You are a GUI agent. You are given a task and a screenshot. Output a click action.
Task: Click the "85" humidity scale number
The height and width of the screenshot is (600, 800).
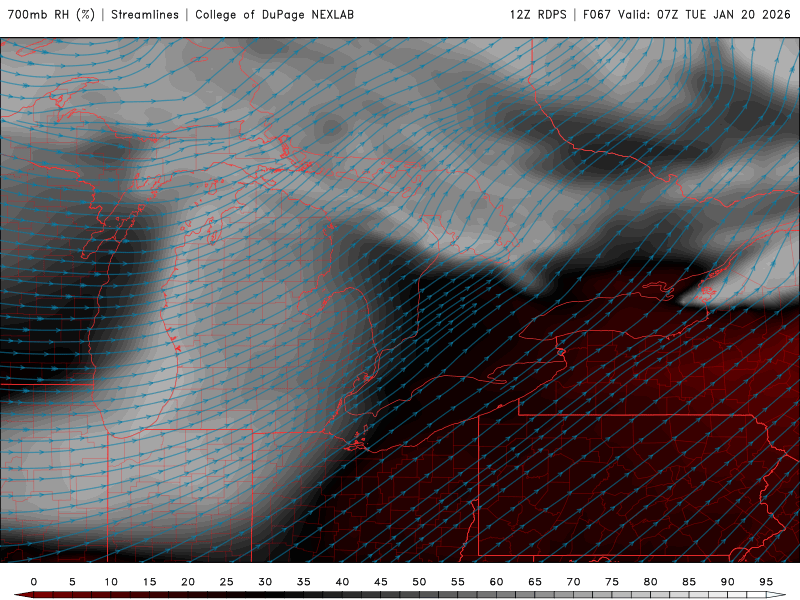(689, 582)
